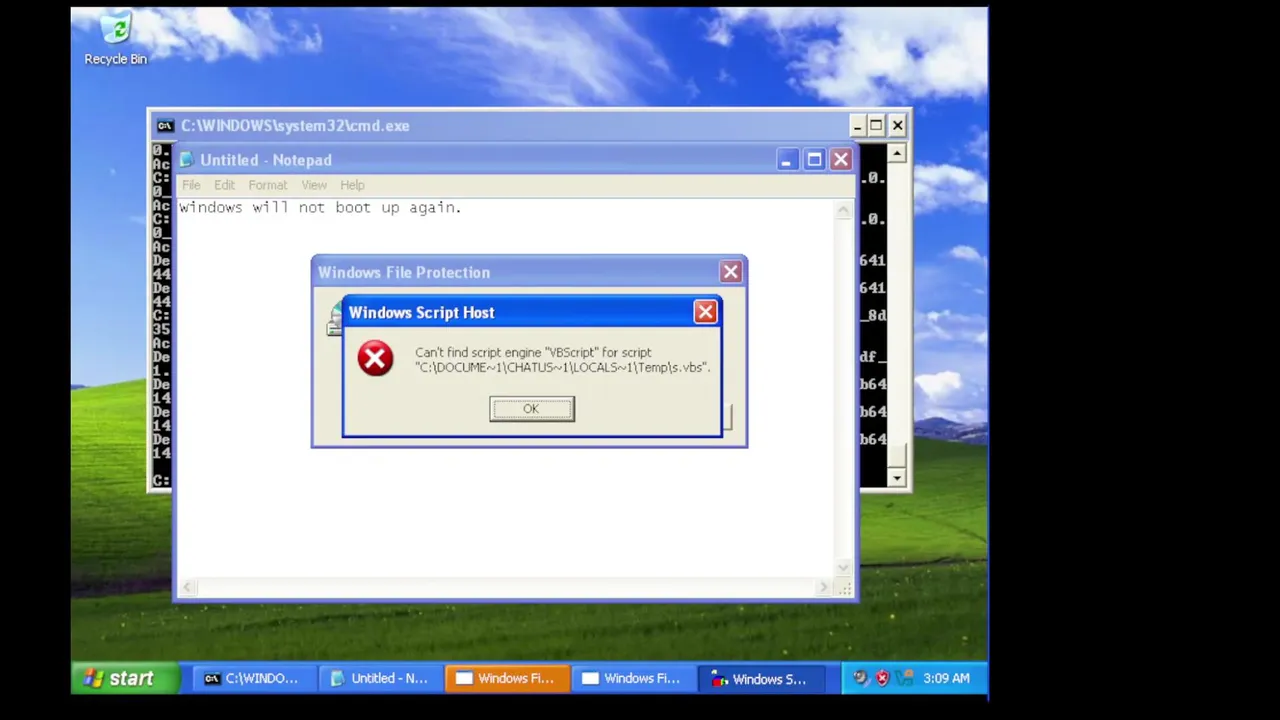Click the Notepad icon in title bar
This screenshot has height=720, width=1280.
click(186, 160)
